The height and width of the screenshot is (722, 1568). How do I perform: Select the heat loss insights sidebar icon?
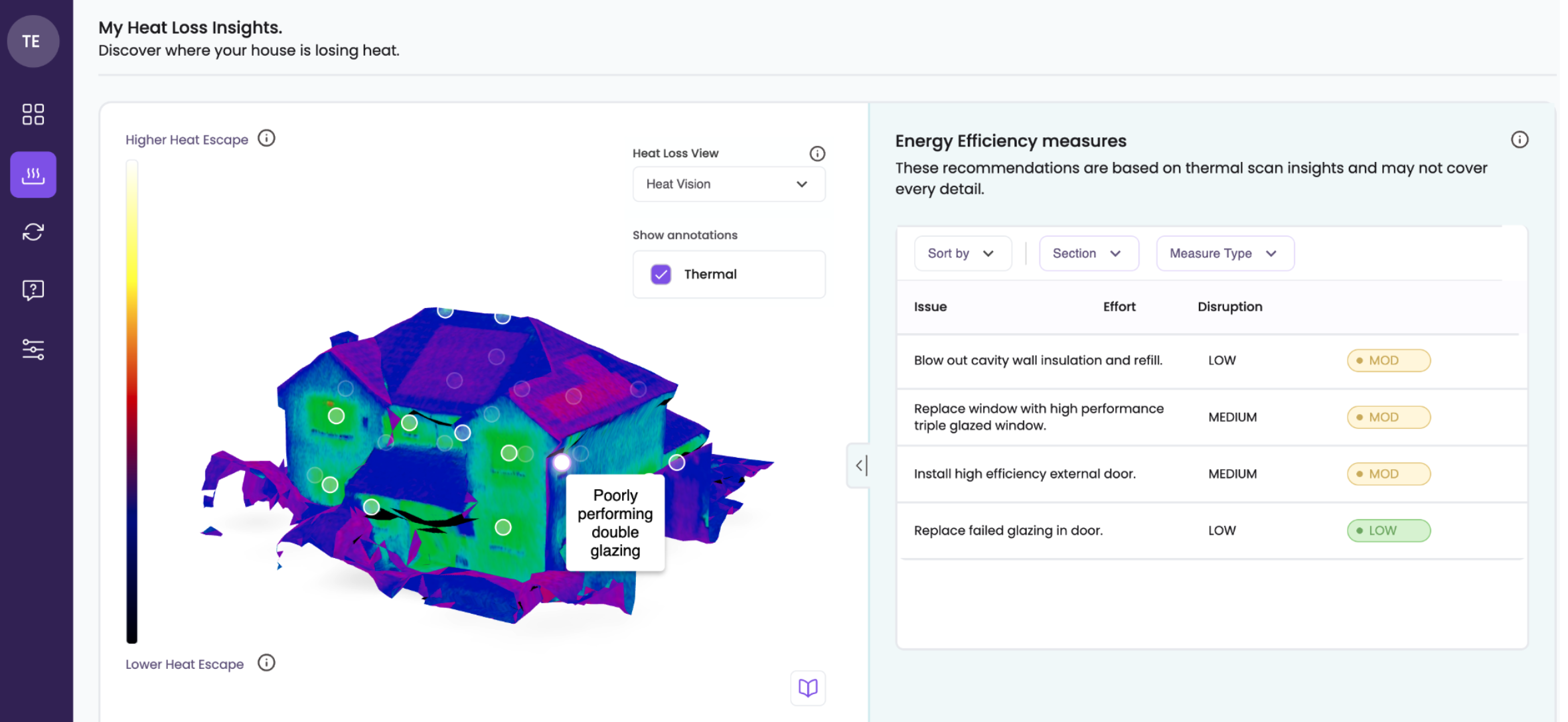pos(33,175)
